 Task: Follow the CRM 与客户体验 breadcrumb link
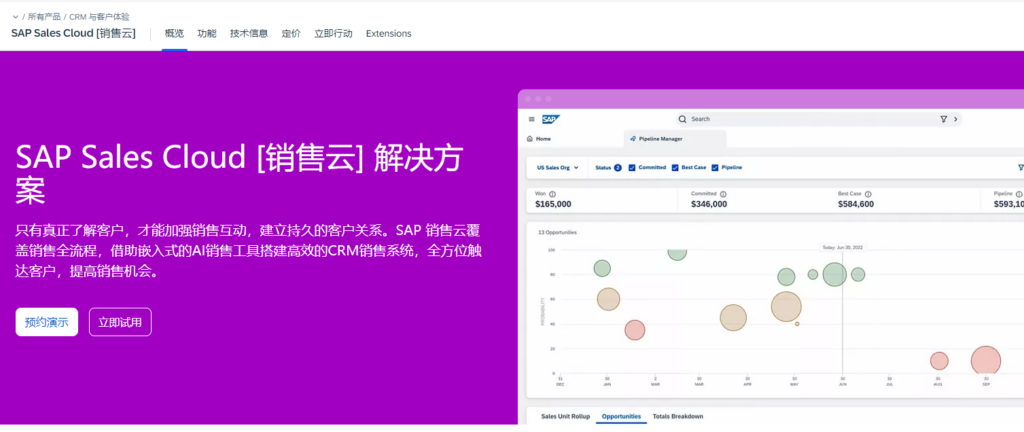click(x=99, y=17)
